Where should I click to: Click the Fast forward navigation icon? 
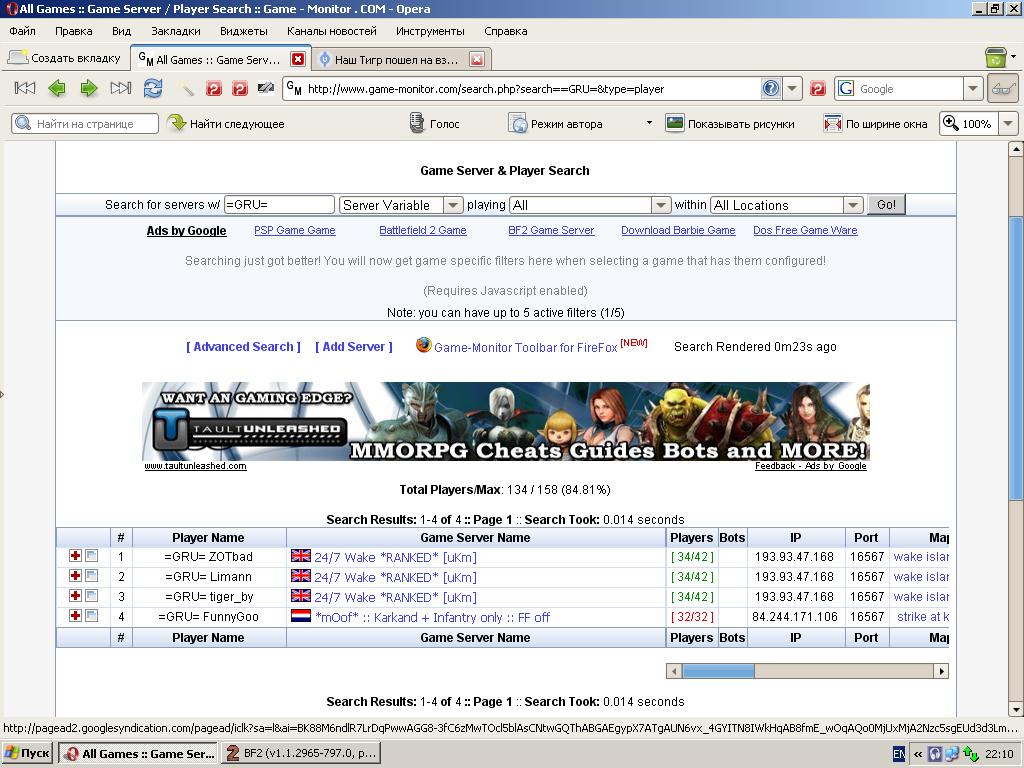pyautogui.click(x=121, y=88)
